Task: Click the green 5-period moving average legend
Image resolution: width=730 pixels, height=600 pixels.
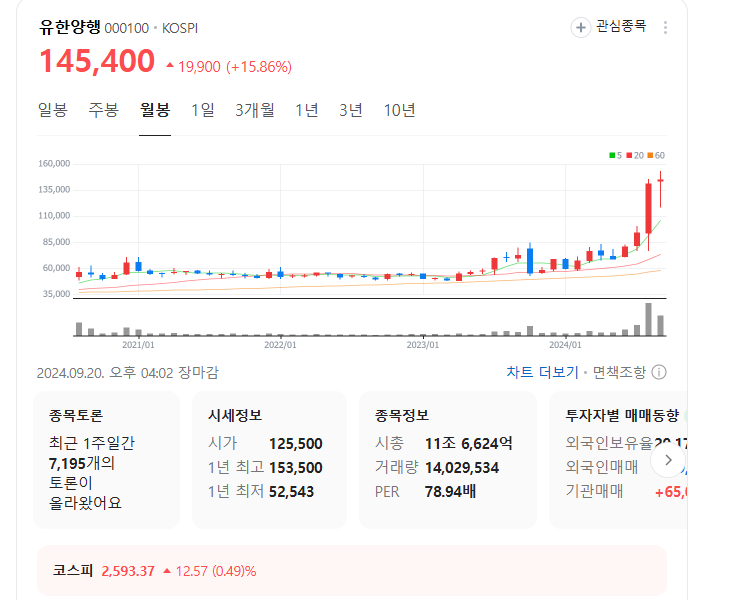Action: [x=615, y=155]
